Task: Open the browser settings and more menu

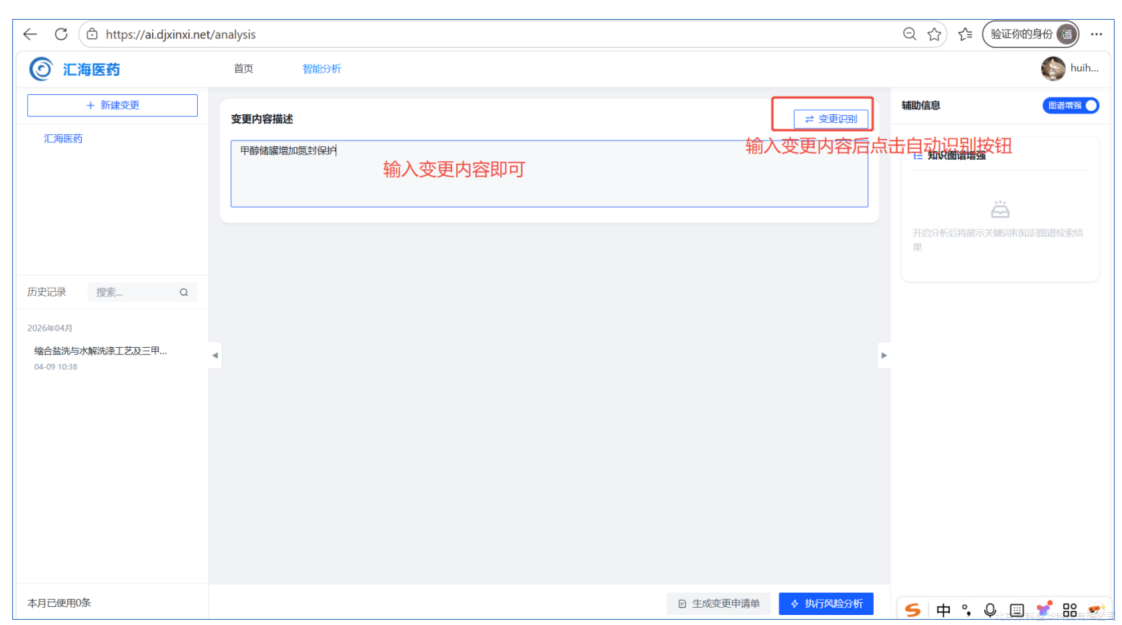Action: point(1096,34)
